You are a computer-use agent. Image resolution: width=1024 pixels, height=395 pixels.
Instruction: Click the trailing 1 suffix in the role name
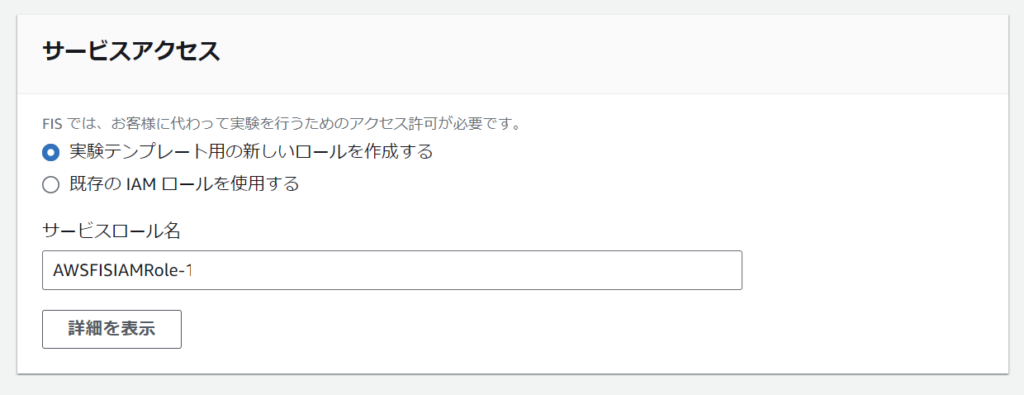189,270
